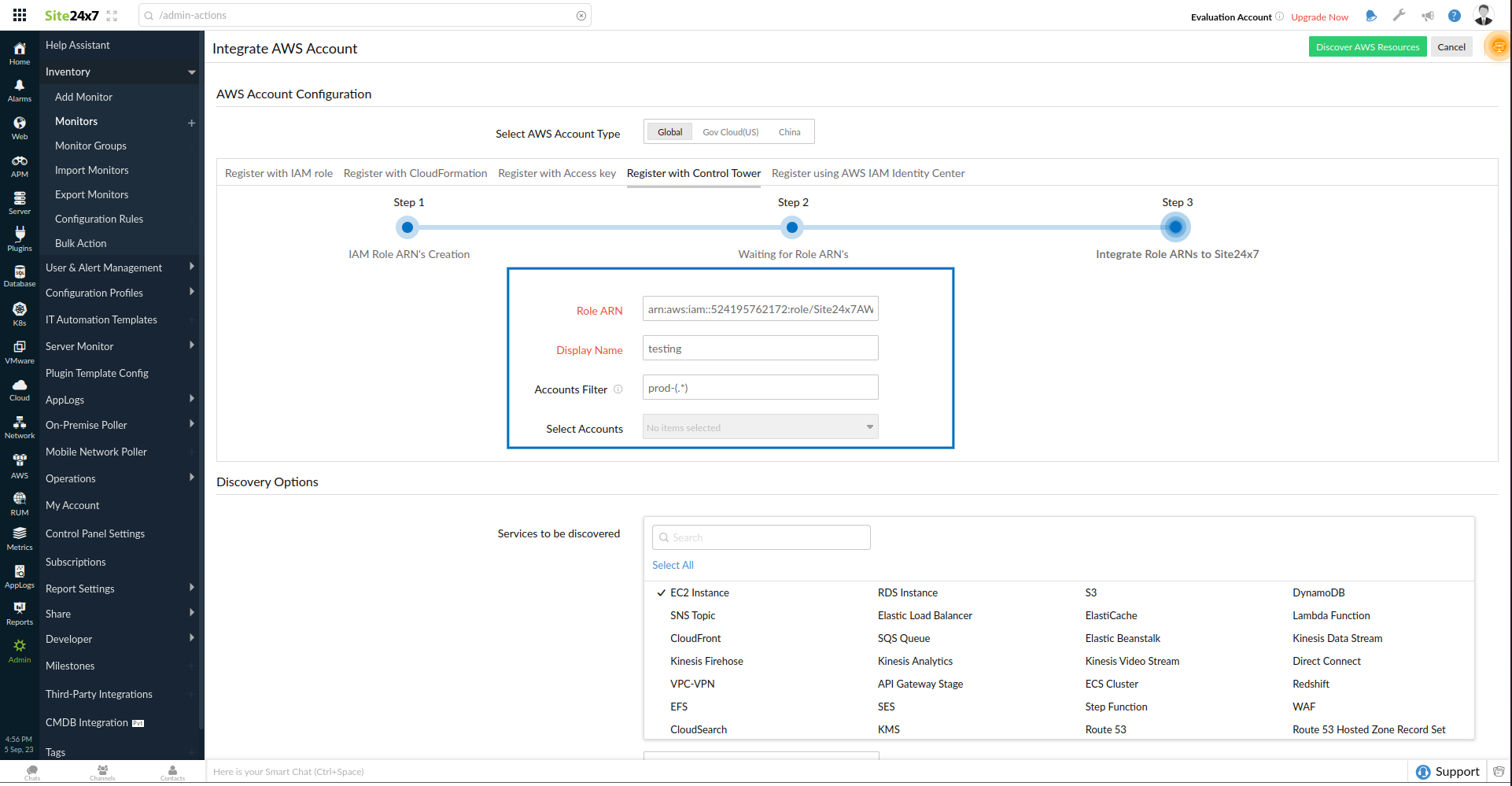Viewport: 1512px width, 786px height.
Task: Open Chats in bottom bar
Action: coord(32,773)
